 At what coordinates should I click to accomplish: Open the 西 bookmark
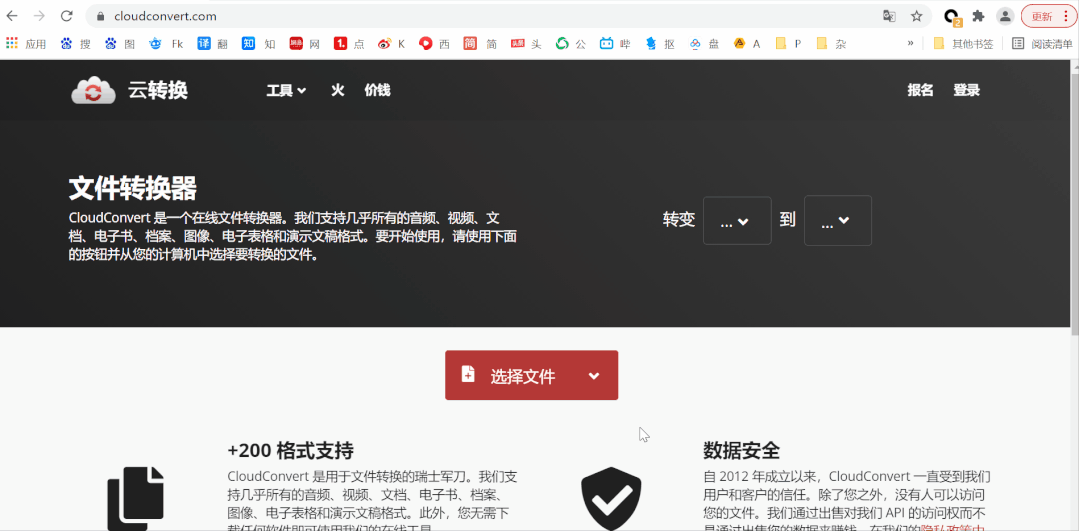[434, 43]
